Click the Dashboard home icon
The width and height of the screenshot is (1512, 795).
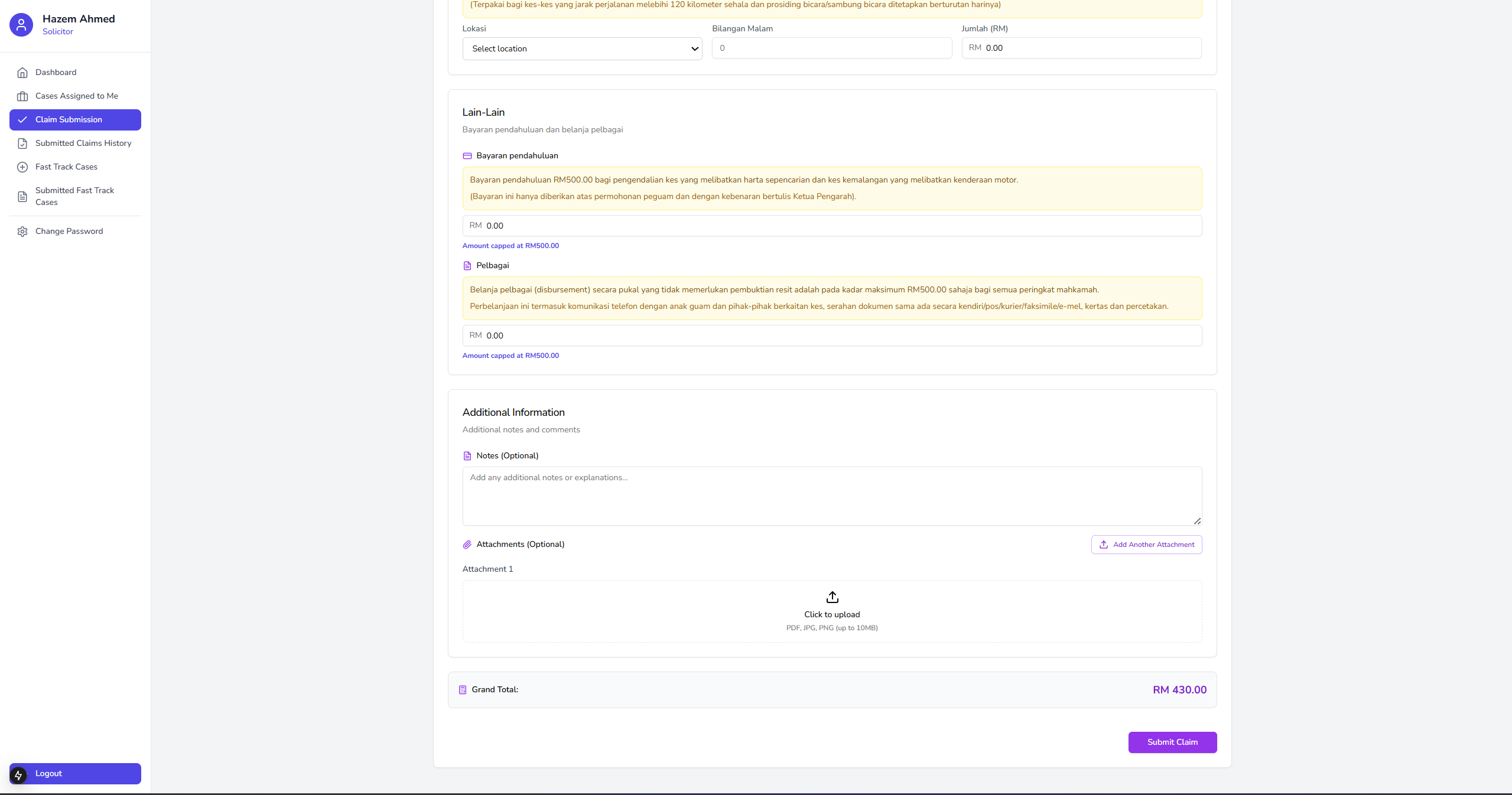[22, 73]
